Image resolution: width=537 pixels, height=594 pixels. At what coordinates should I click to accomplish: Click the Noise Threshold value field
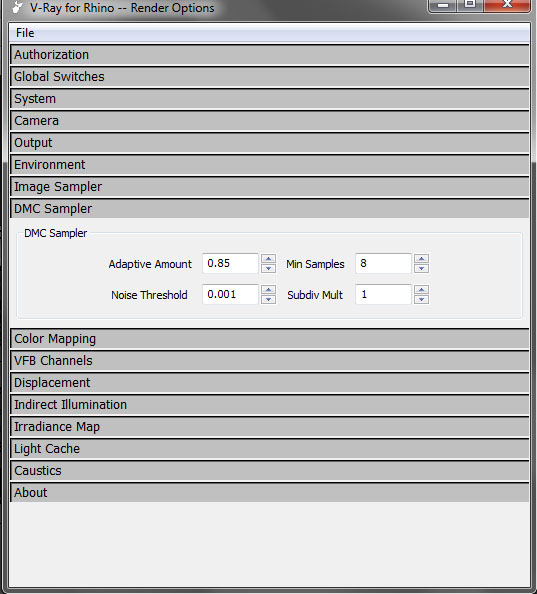[x=230, y=294]
